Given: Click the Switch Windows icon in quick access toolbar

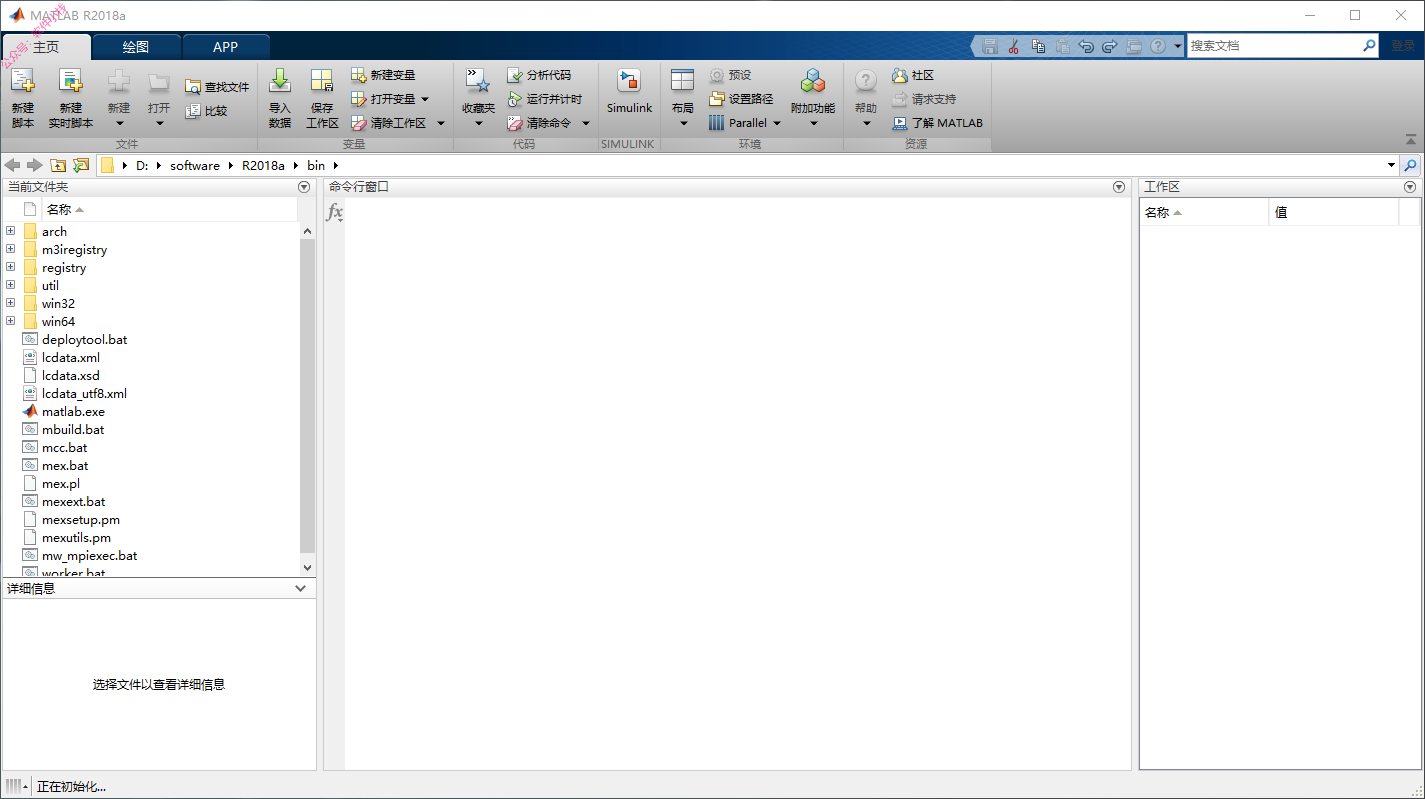Looking at the screenshot, I should point(1134,46).
